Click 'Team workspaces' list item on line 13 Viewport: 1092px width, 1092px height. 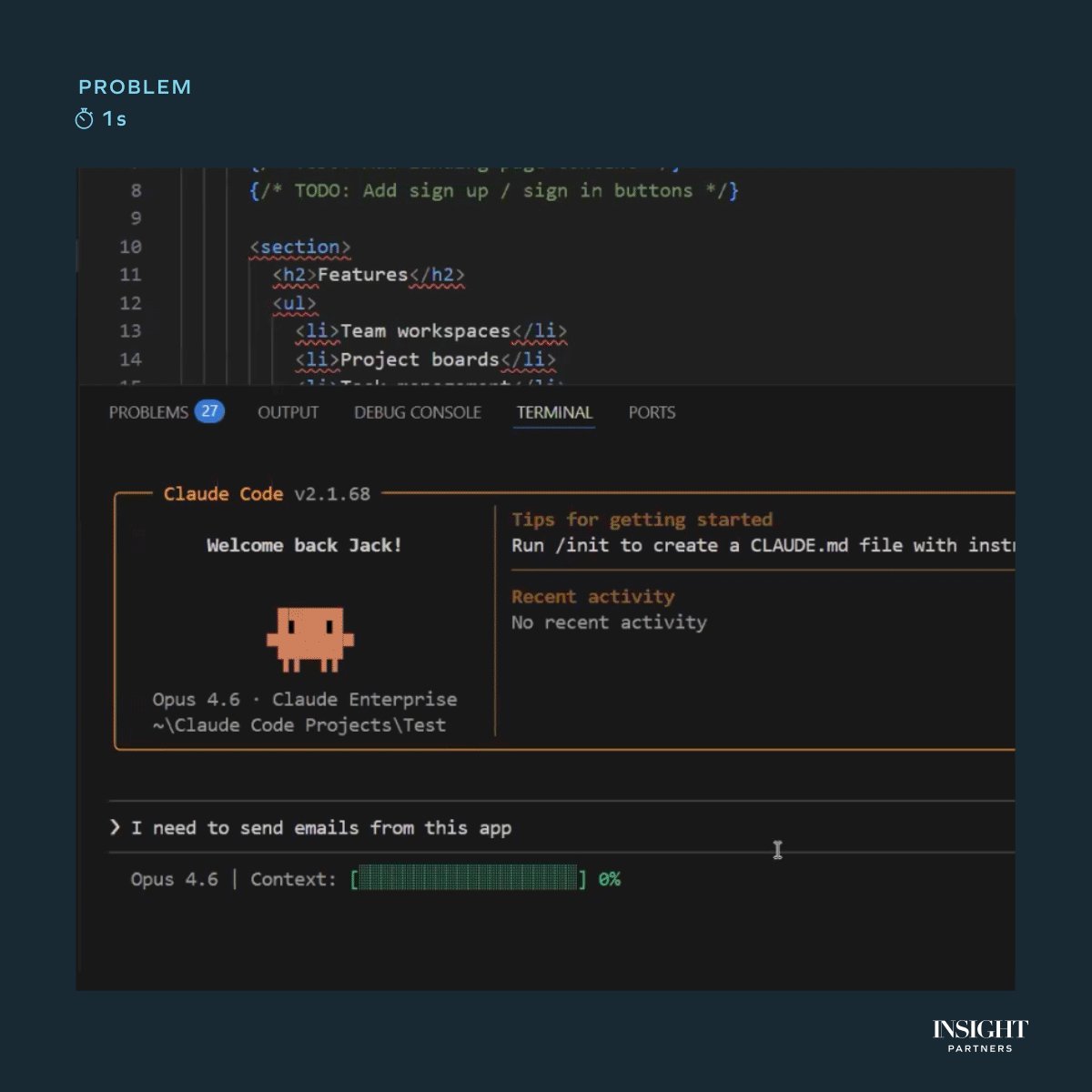point(430,331)
